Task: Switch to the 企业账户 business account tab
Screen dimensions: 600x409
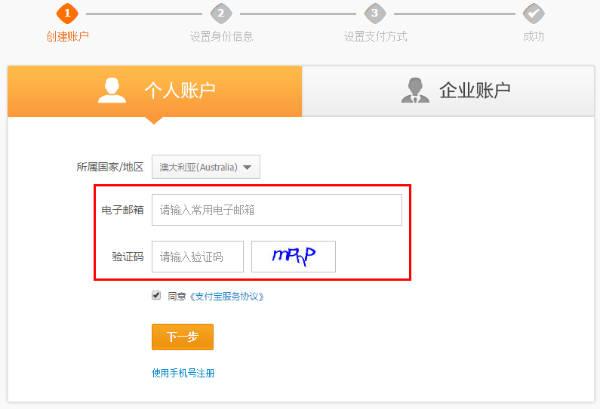Action: (x=448, y=91)
